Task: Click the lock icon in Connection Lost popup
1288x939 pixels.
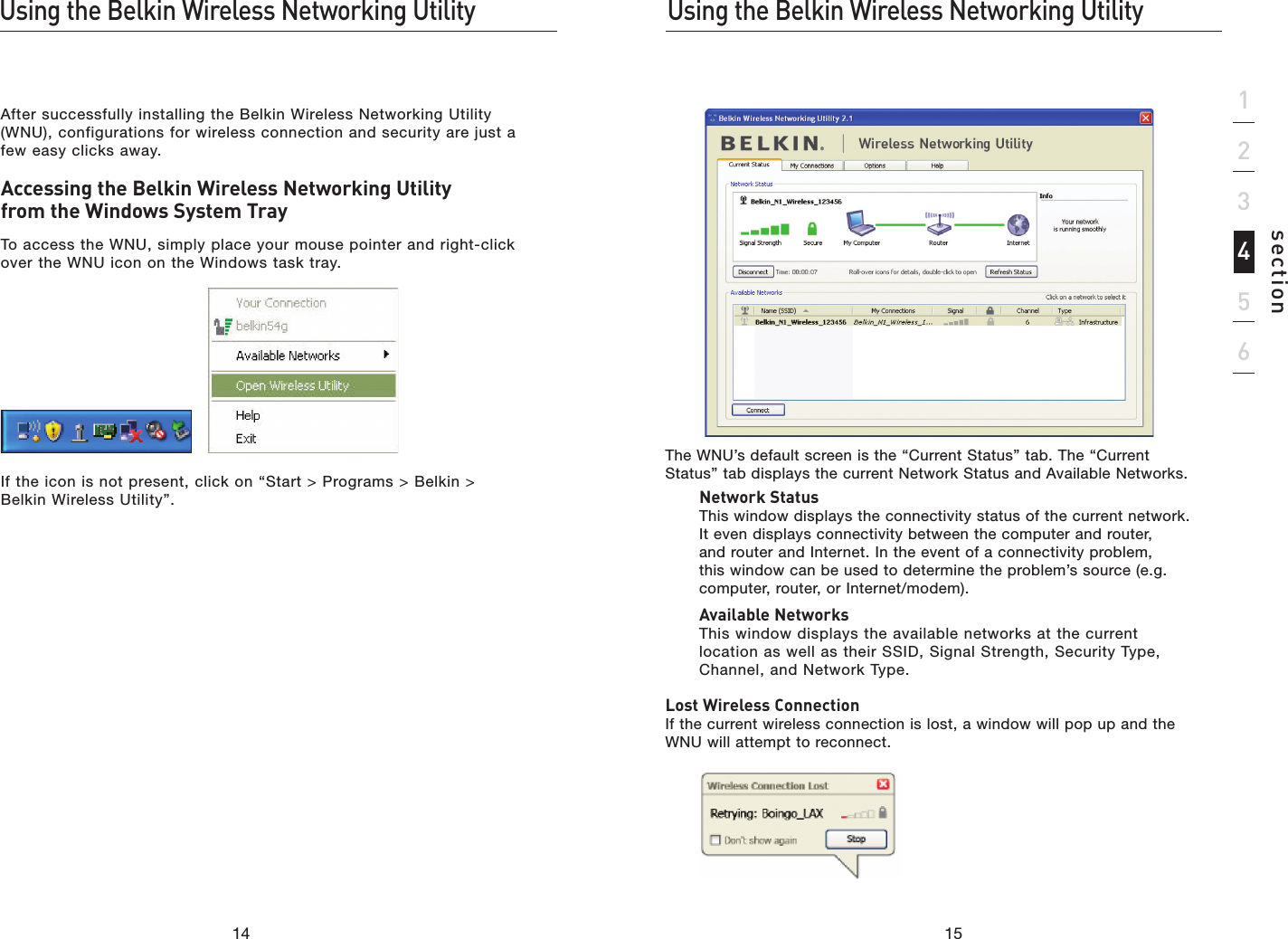Action: point(883,812)
